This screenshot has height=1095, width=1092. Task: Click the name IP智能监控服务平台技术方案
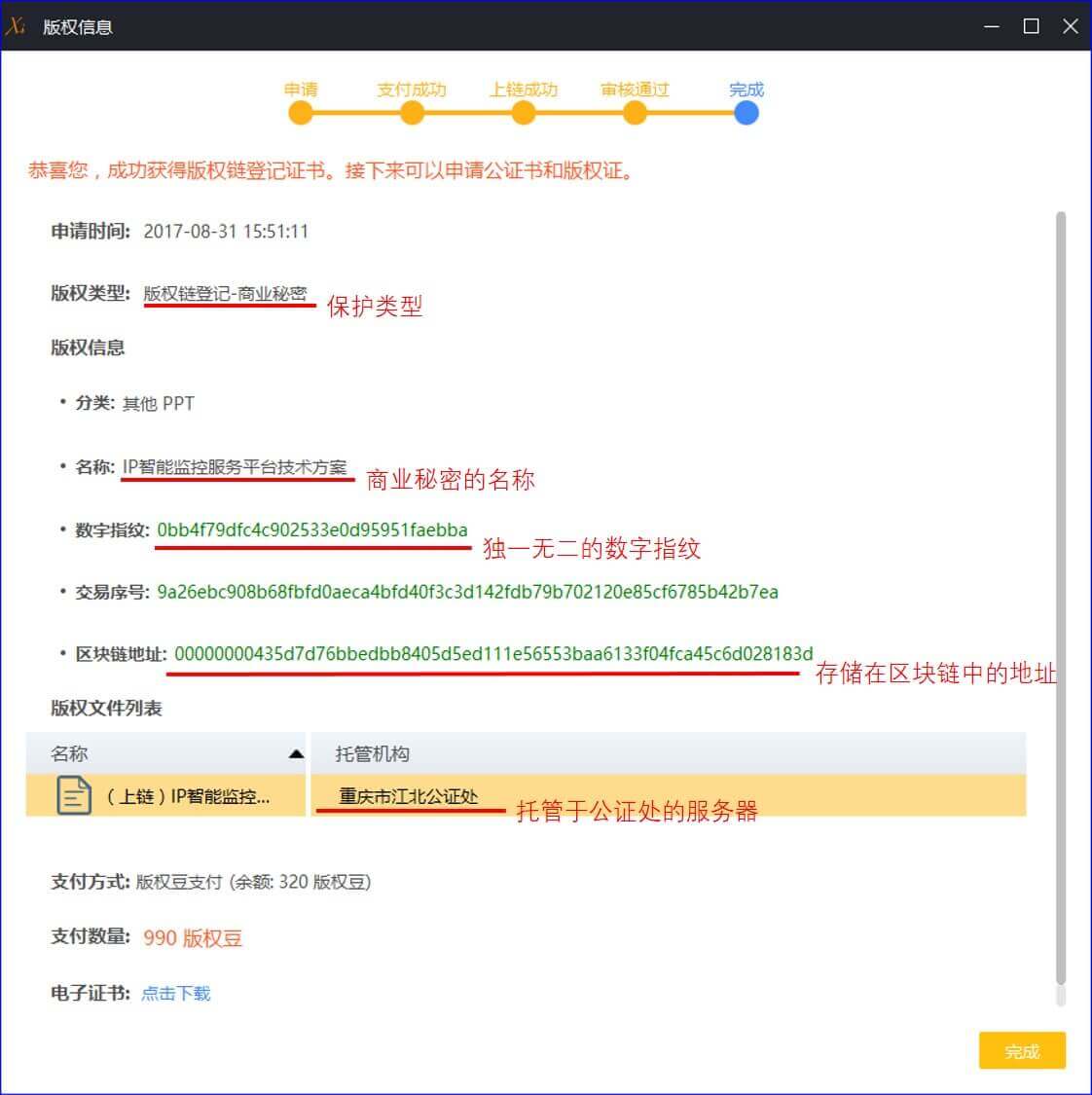(235, 466)
